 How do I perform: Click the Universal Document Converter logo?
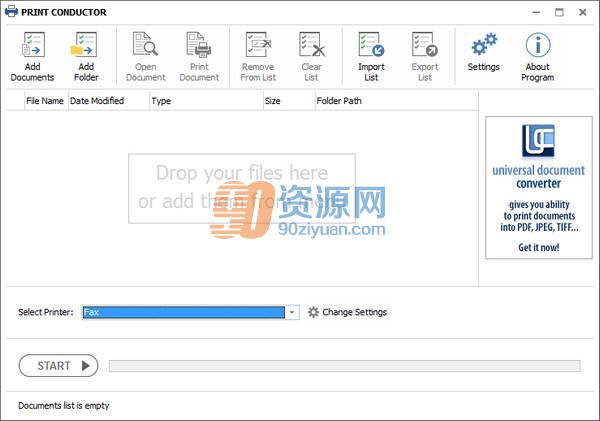coord(538,141)
